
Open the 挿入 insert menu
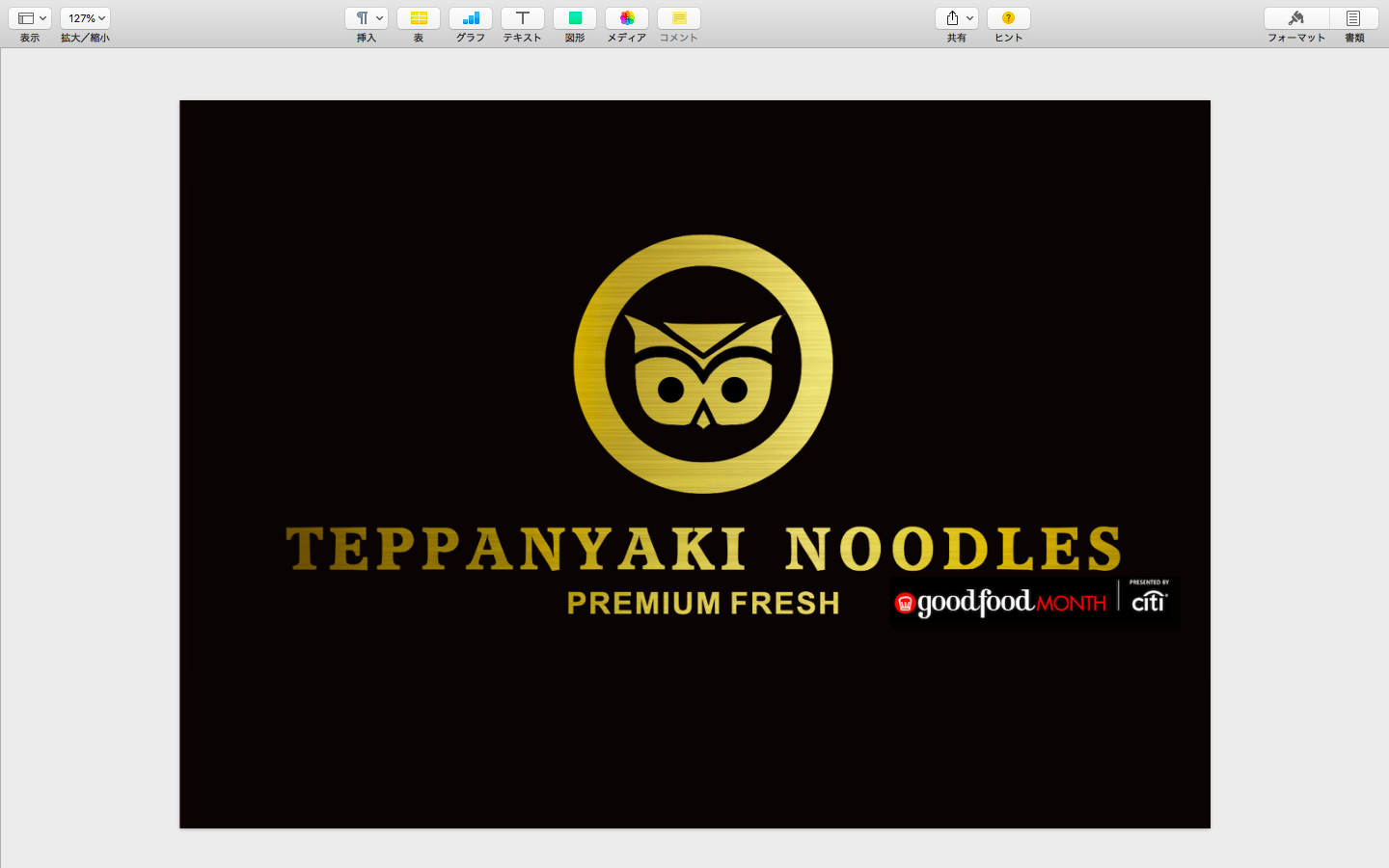click(x=367, y=18)
